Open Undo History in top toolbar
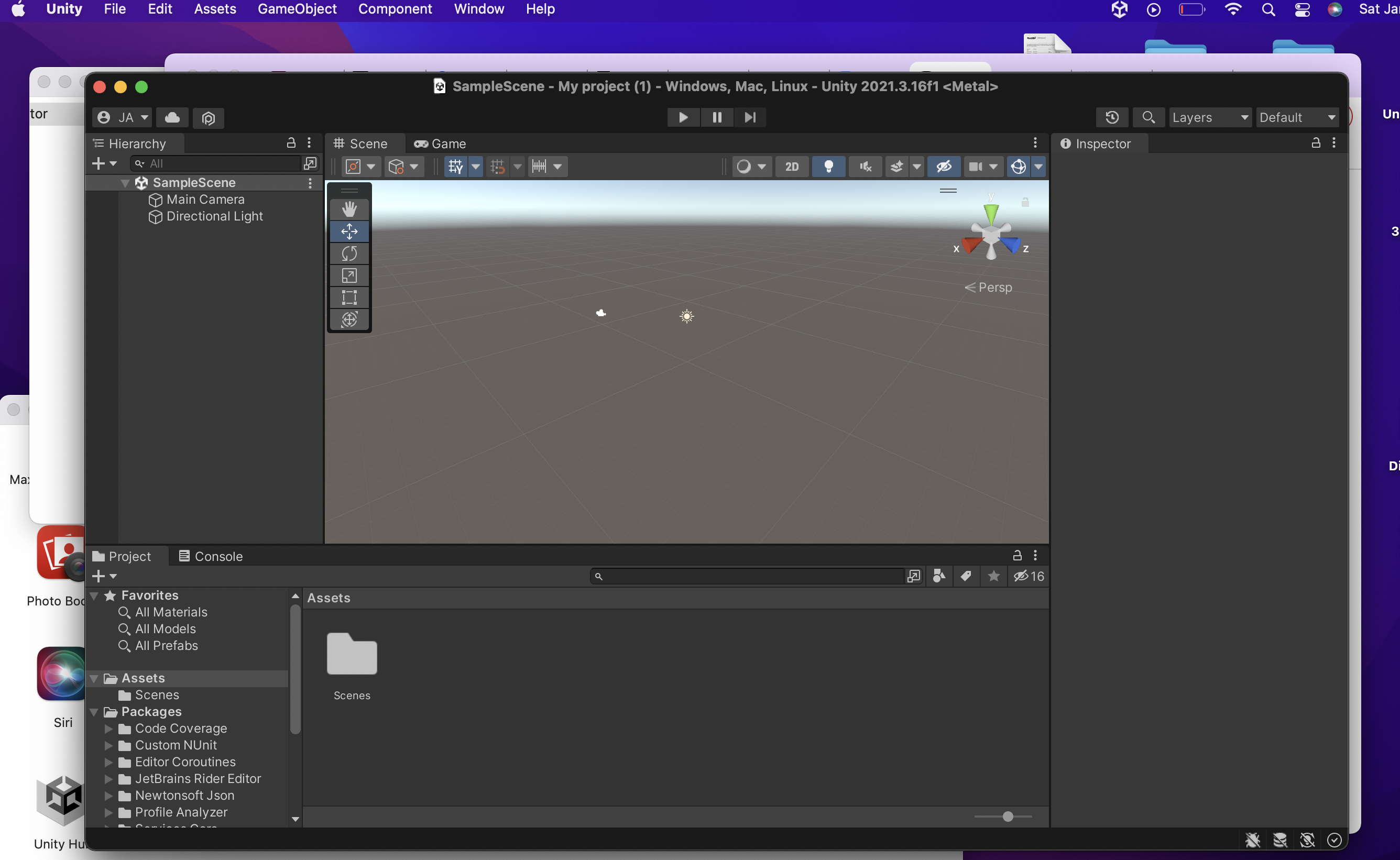1400x860 pixels. (1112, 118)
